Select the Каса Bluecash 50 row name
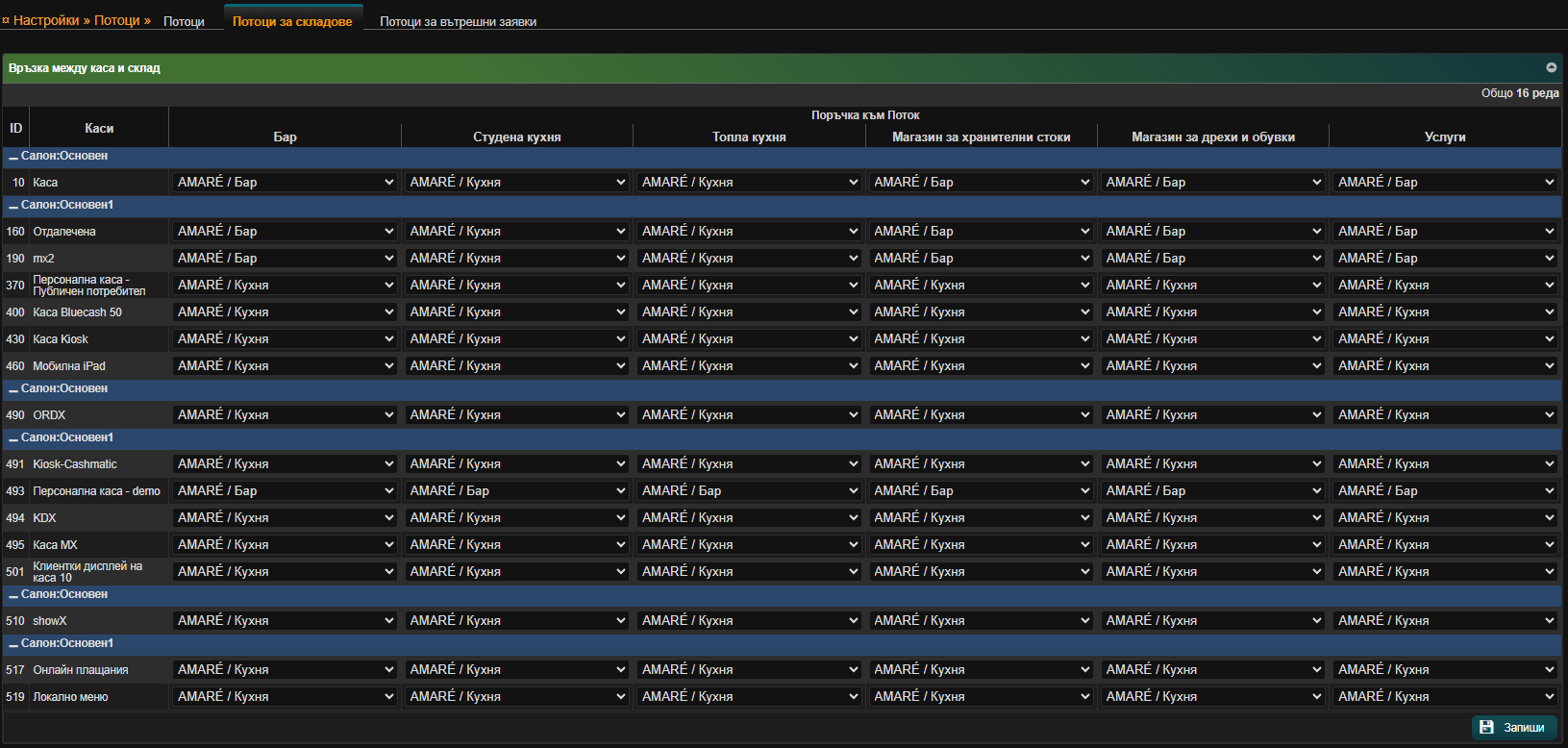Image resolution: width=1568 pixels, height=748 pixels. (77, 312)
